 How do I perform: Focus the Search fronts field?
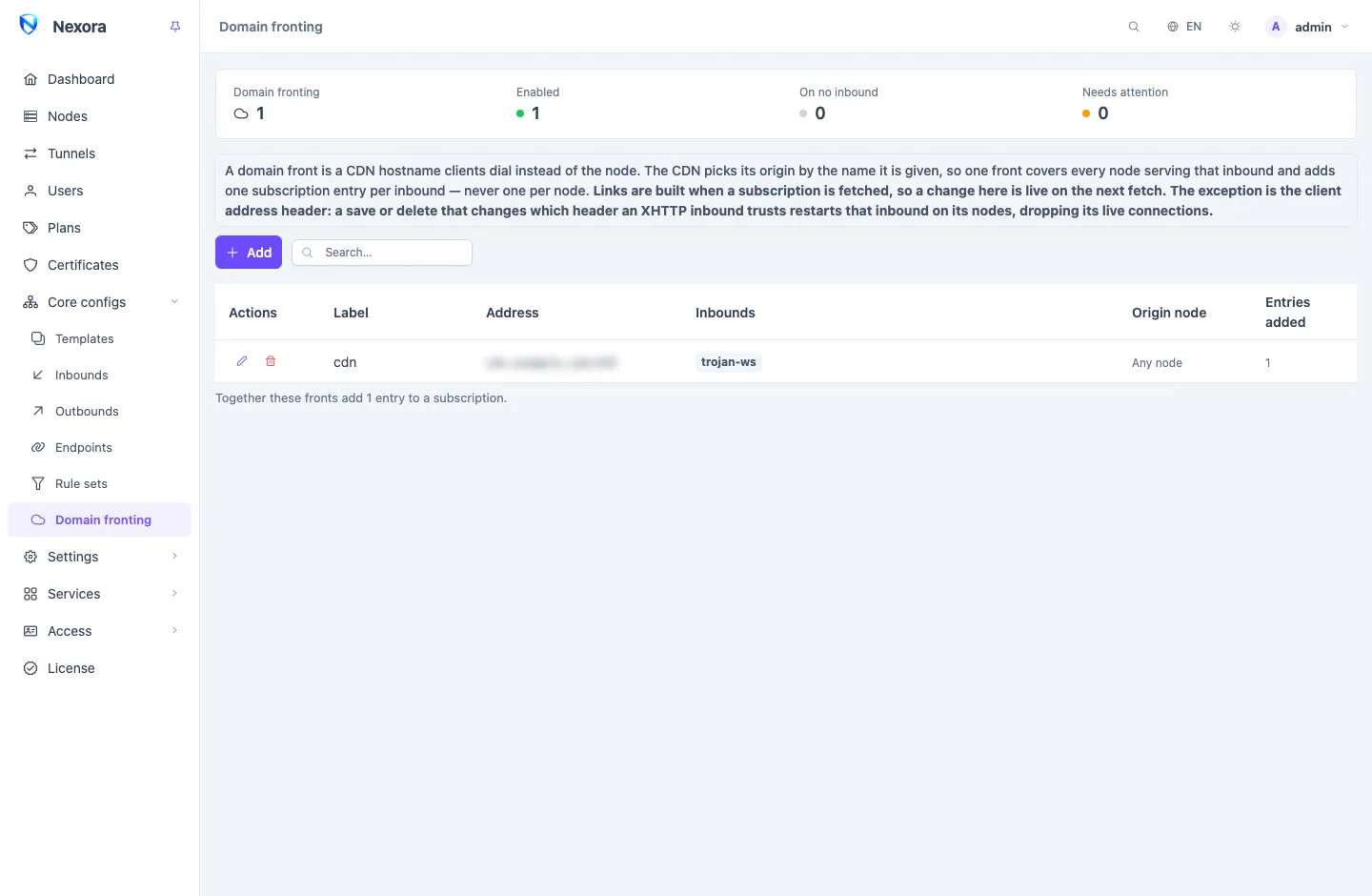[x=382, y=253]
